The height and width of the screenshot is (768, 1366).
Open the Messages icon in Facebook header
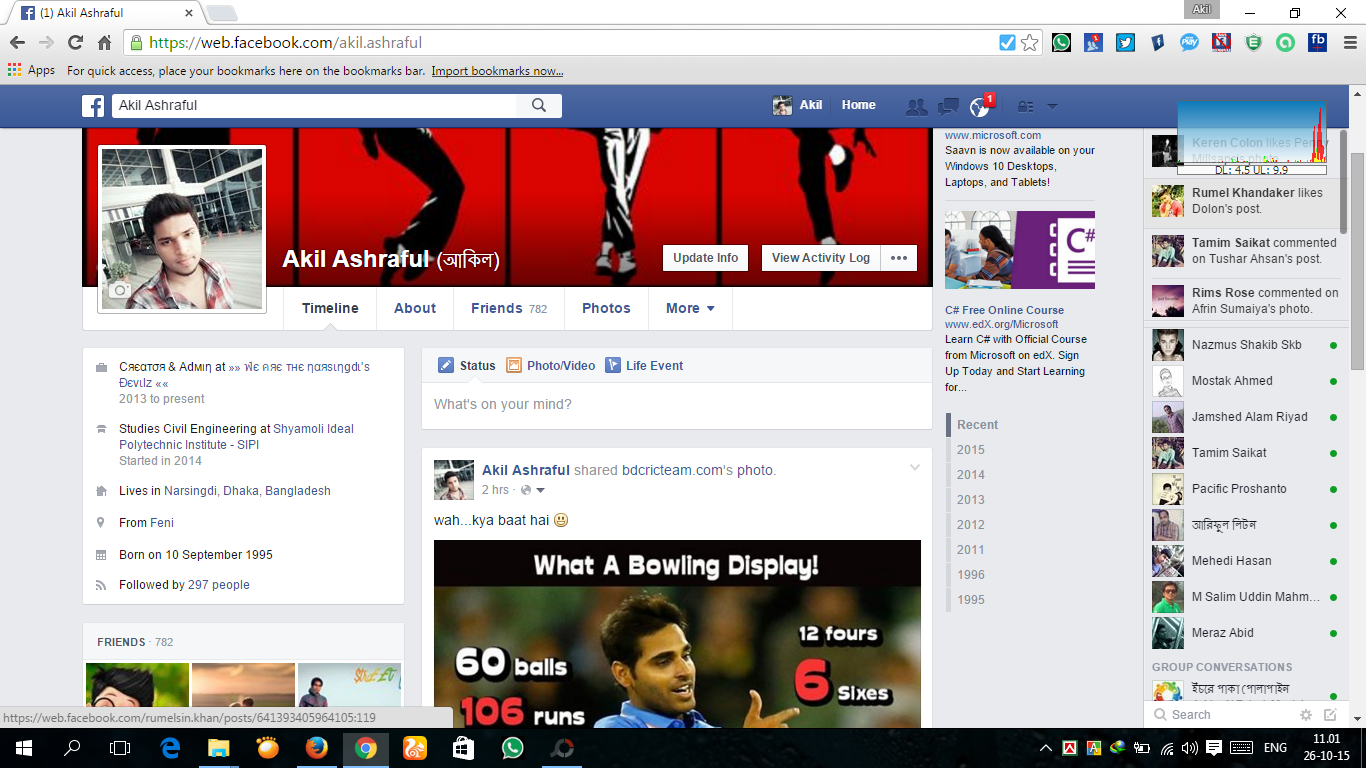pos(948,106)
